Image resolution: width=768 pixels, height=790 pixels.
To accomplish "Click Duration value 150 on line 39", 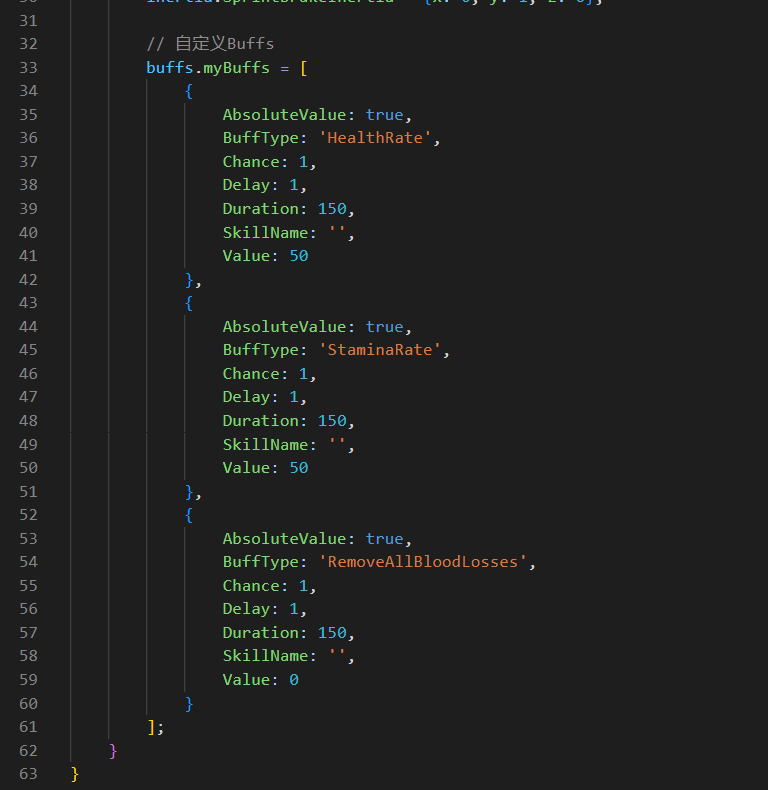I will [x=332, y=209].
